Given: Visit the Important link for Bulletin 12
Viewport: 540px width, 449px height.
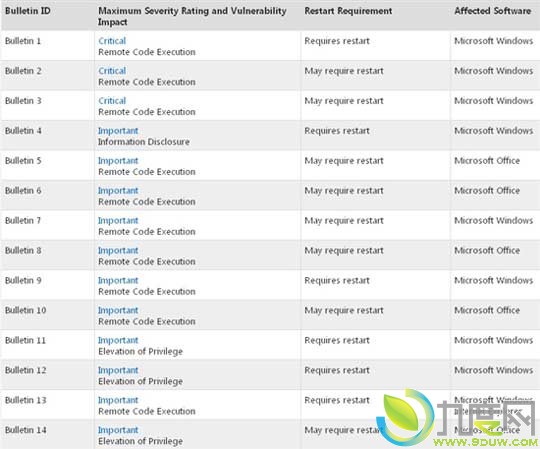Looking at the screenshot, I should pos(118,370).
